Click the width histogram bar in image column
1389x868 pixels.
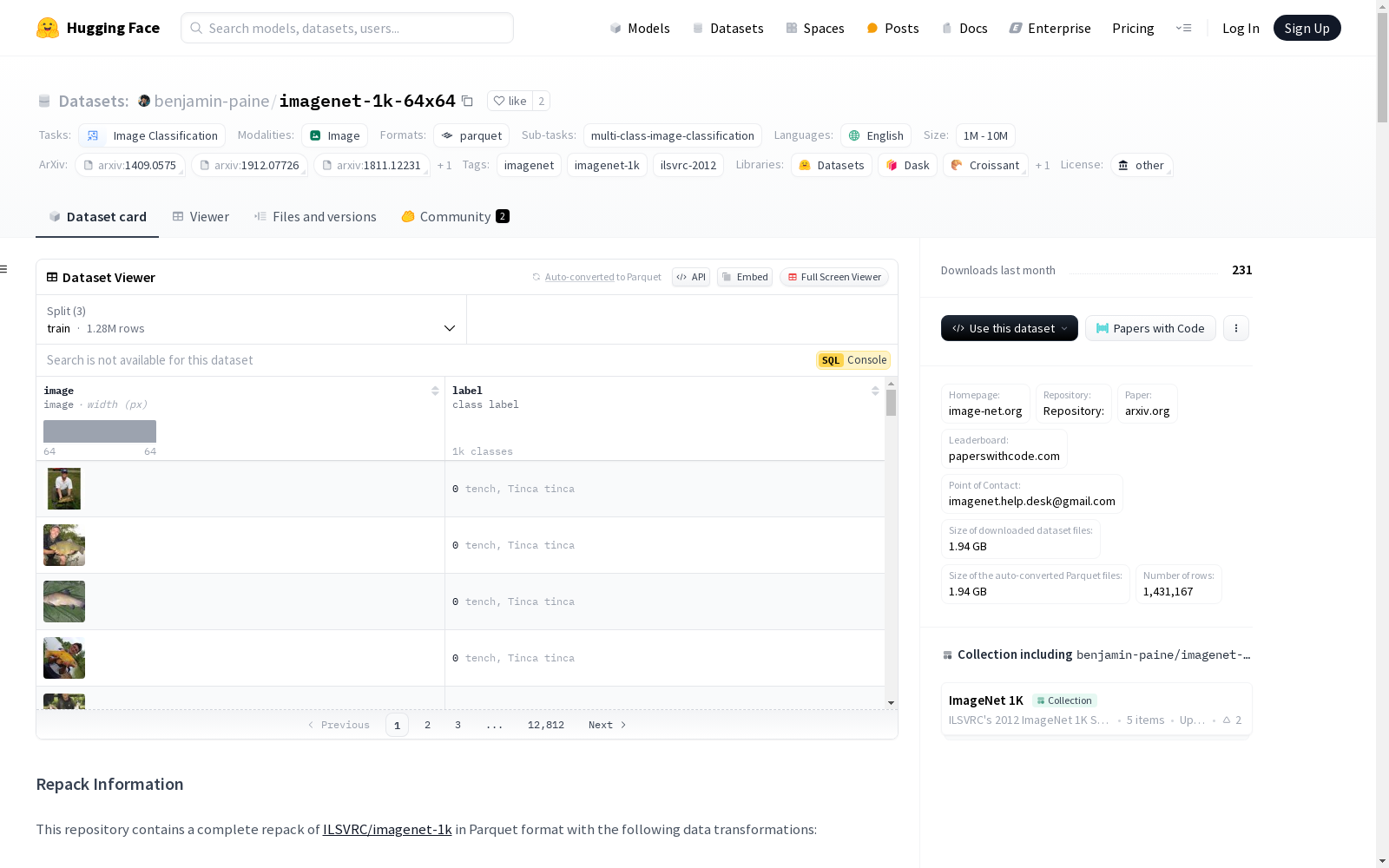pos(100,431)
